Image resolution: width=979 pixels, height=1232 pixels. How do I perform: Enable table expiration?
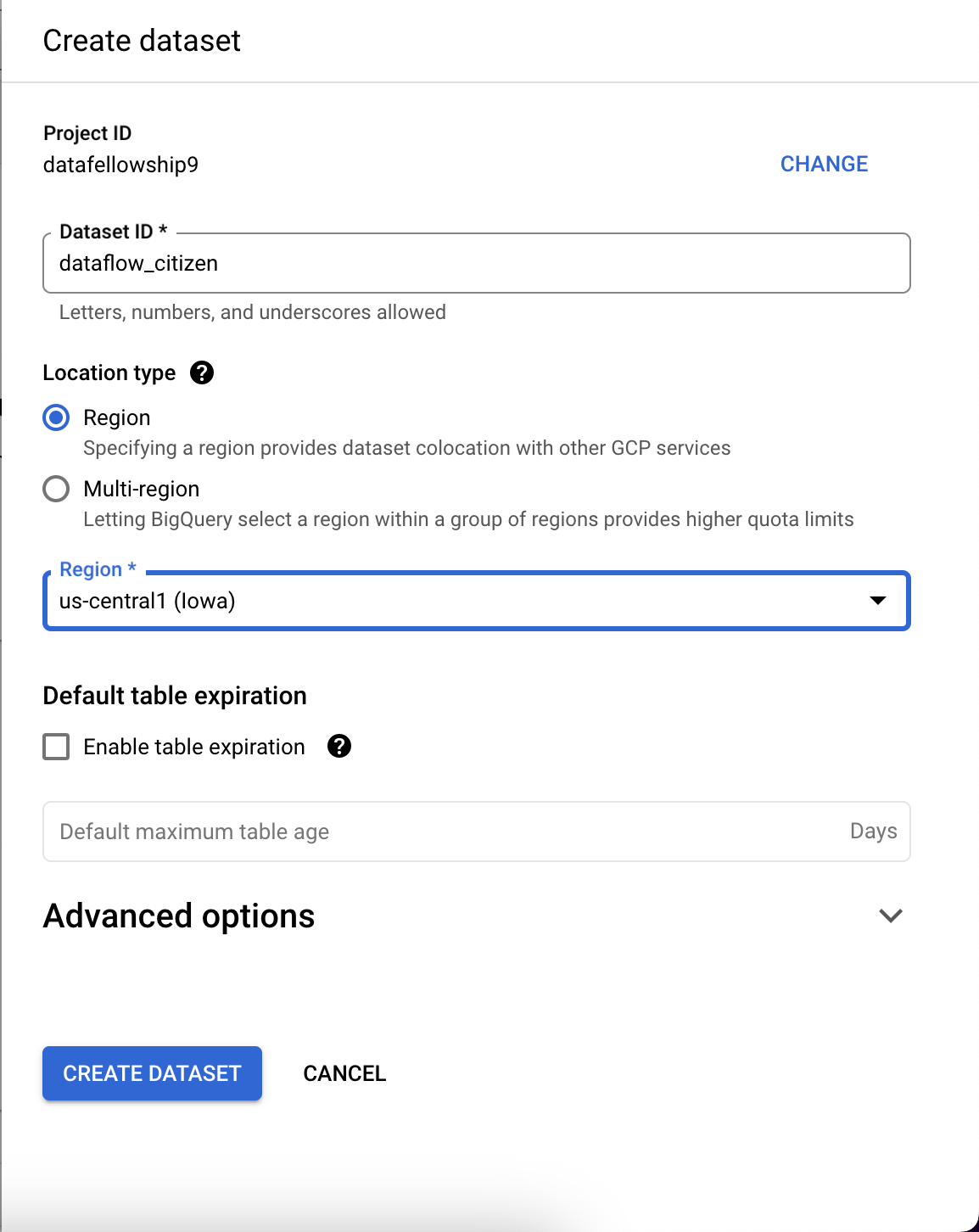55,747
